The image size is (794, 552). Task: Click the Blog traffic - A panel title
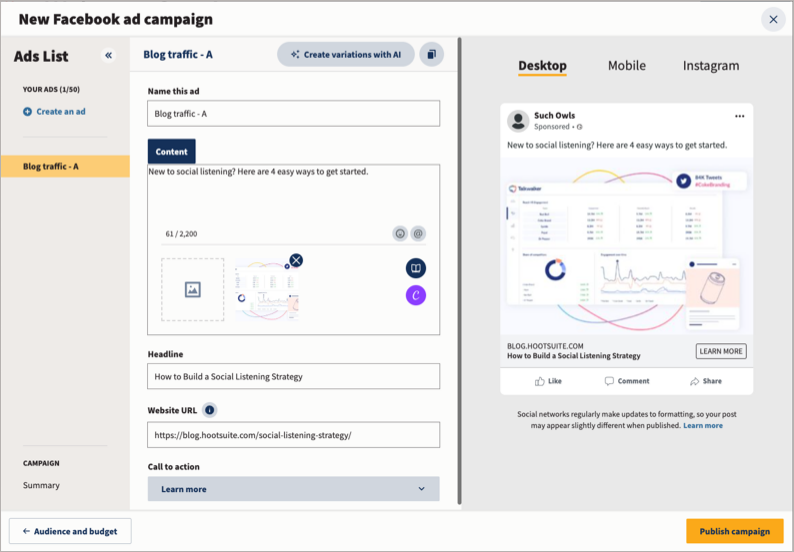pyautogui.click(x=178, y=54)
